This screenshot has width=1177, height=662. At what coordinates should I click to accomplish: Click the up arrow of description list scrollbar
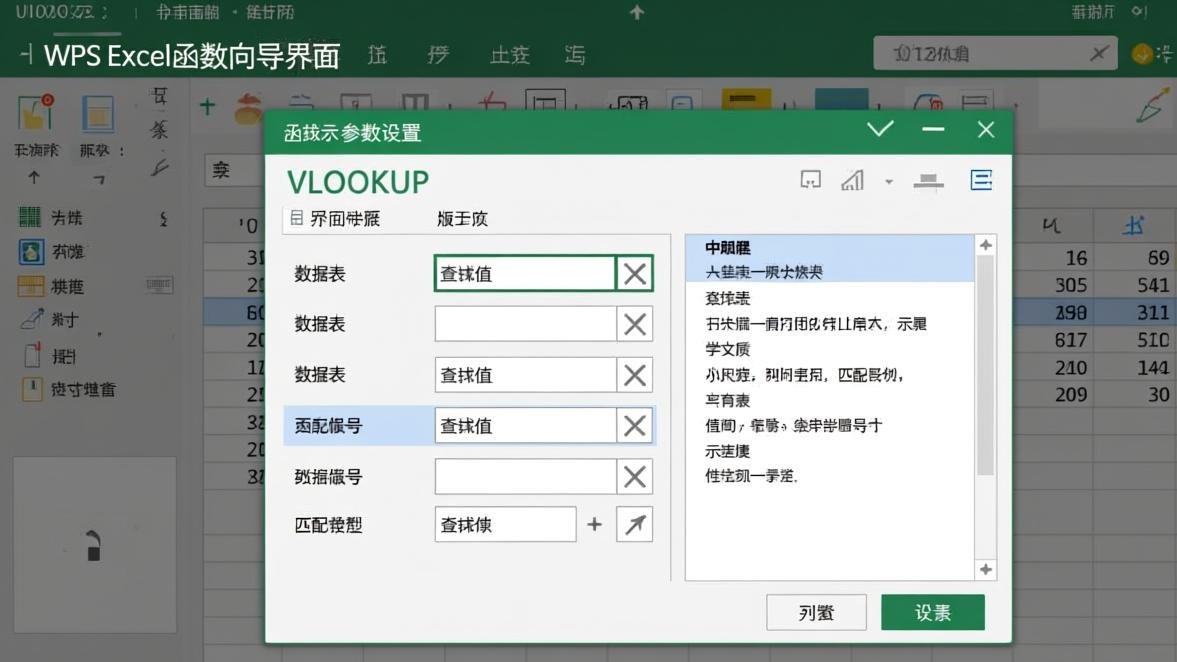click(x=986, y=245)
